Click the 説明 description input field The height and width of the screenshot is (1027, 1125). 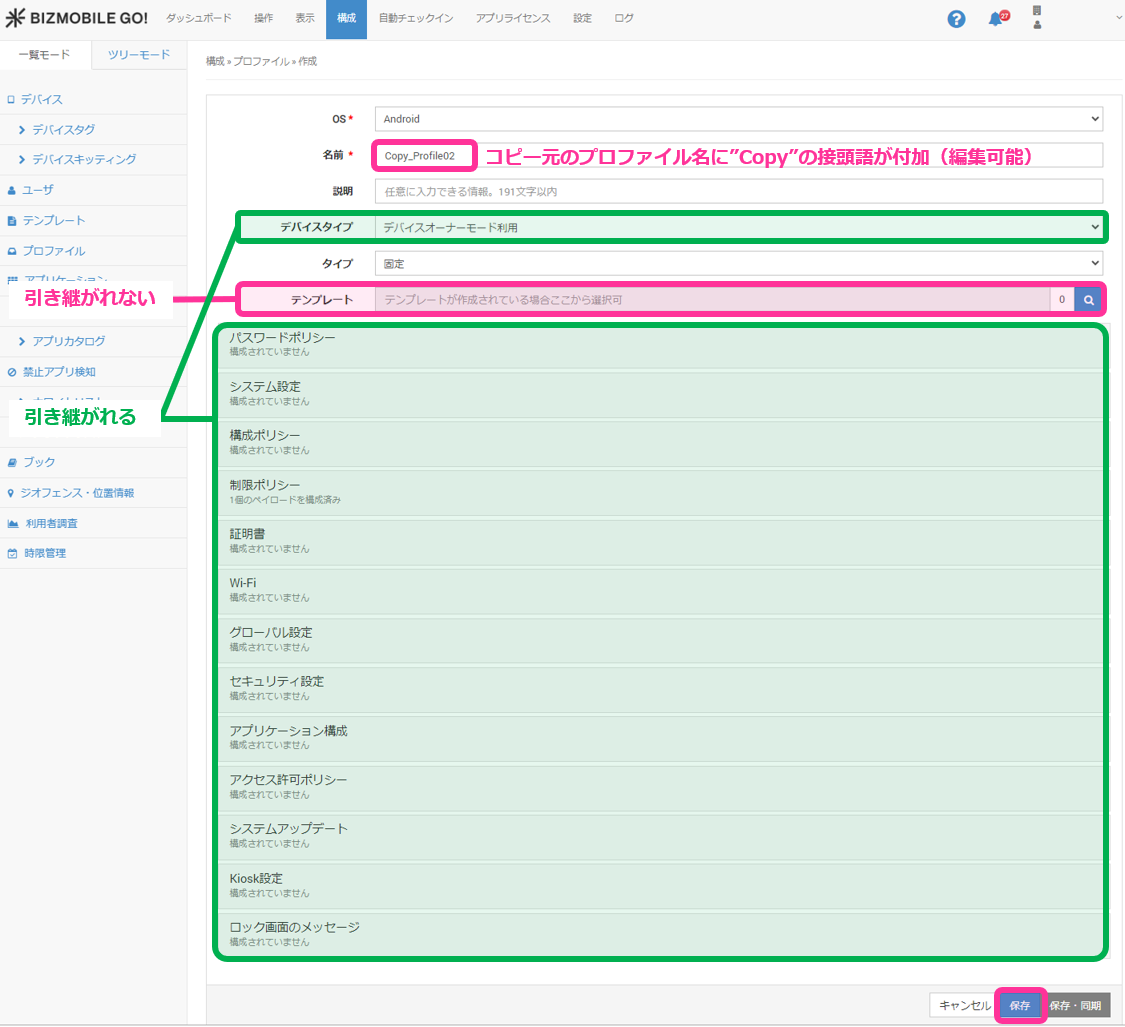coord(738,191)
